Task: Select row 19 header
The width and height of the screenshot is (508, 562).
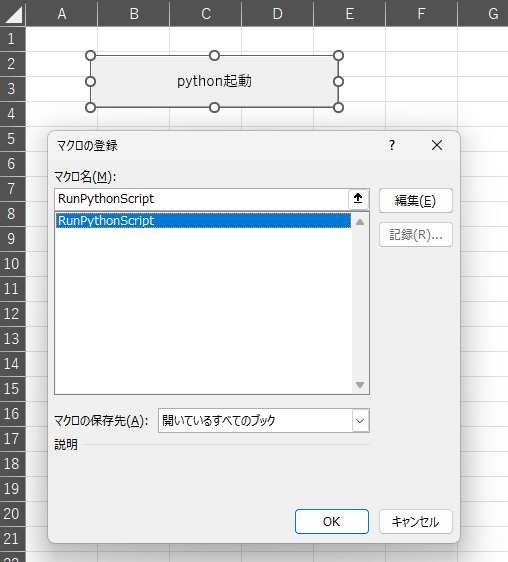Action: [13, 489]
